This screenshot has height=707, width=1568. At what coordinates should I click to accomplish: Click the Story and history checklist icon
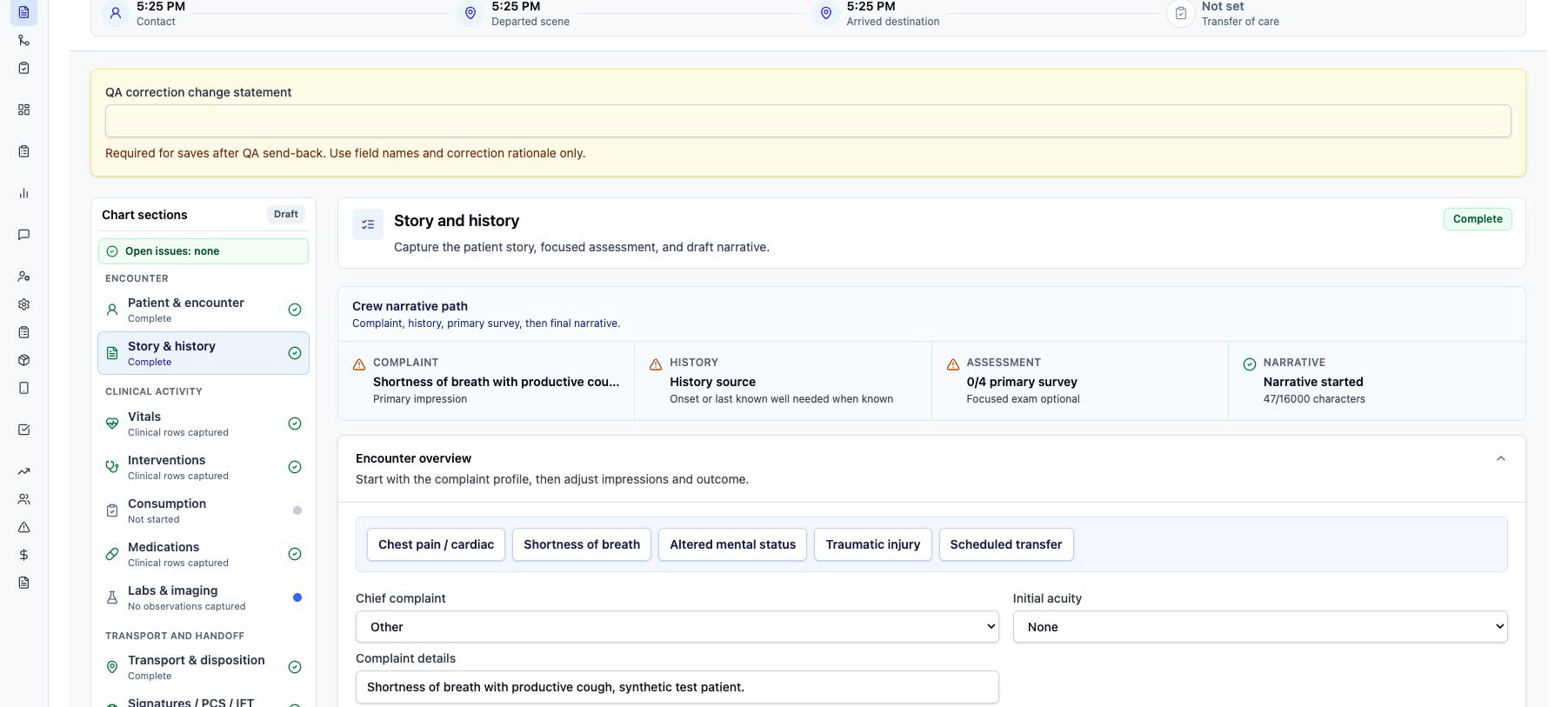pos(368,224)
